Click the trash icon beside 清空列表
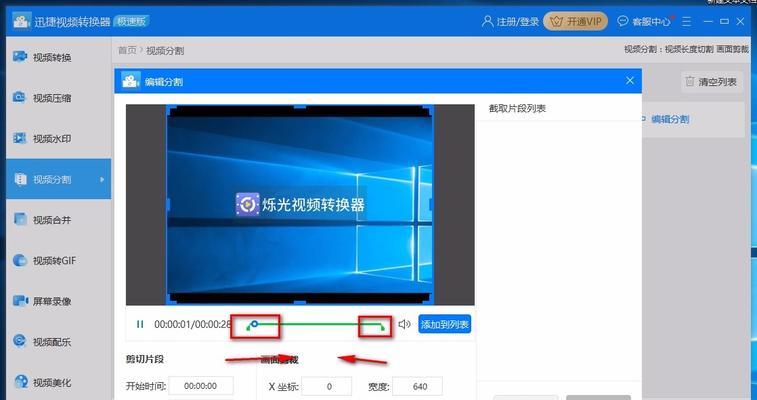 (x=690, y=82)
